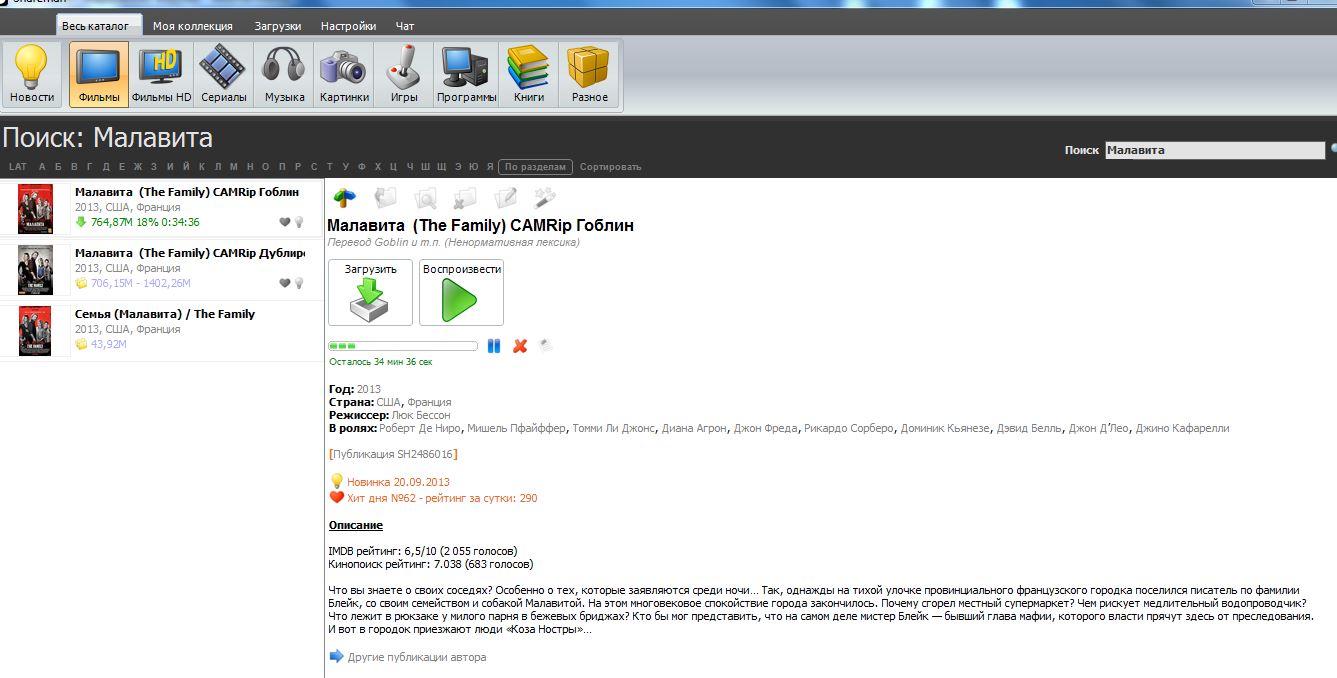Filter results by letter С

click(x=313, y=167)
